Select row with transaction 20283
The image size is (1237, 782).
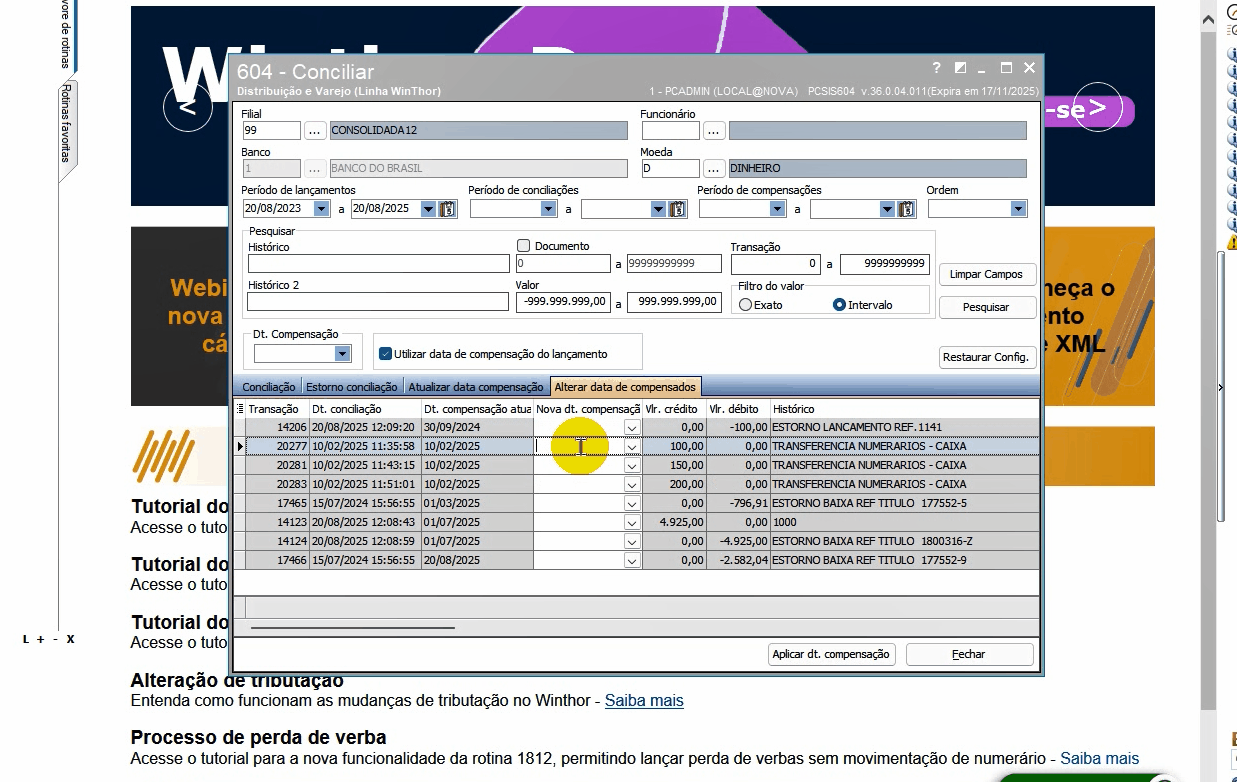(x=637, y=484)
